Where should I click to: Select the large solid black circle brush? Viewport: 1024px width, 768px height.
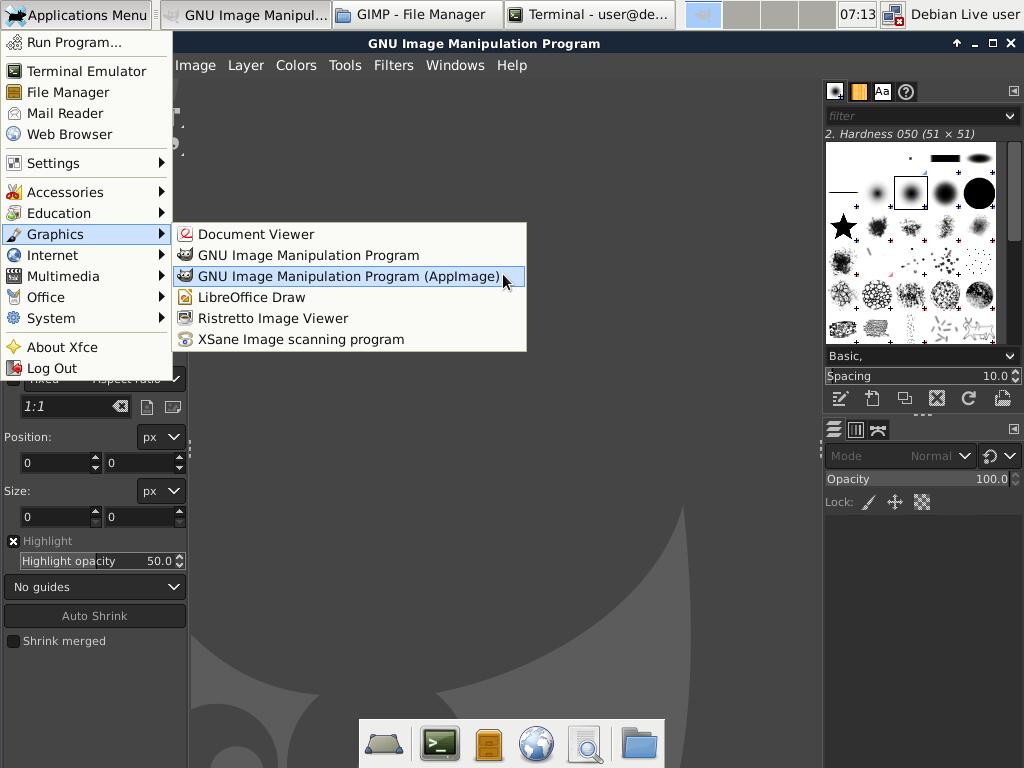(979, 193)
